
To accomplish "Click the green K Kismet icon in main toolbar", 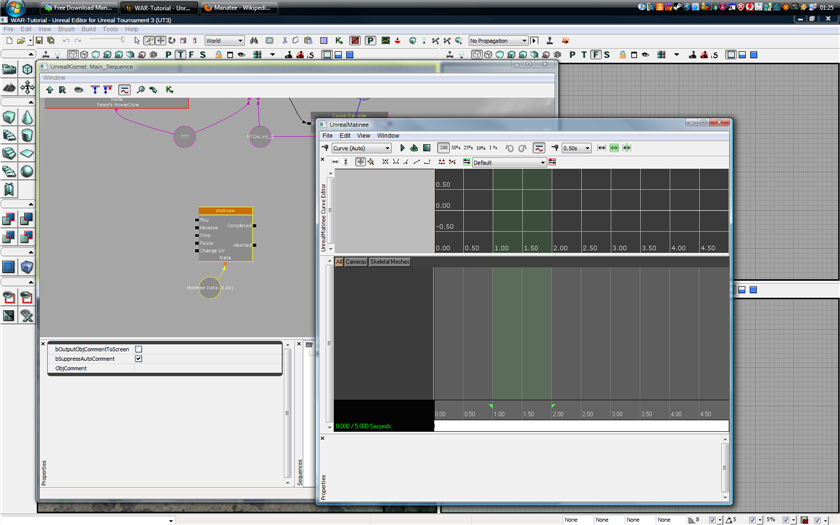I will tap(339, 41).
